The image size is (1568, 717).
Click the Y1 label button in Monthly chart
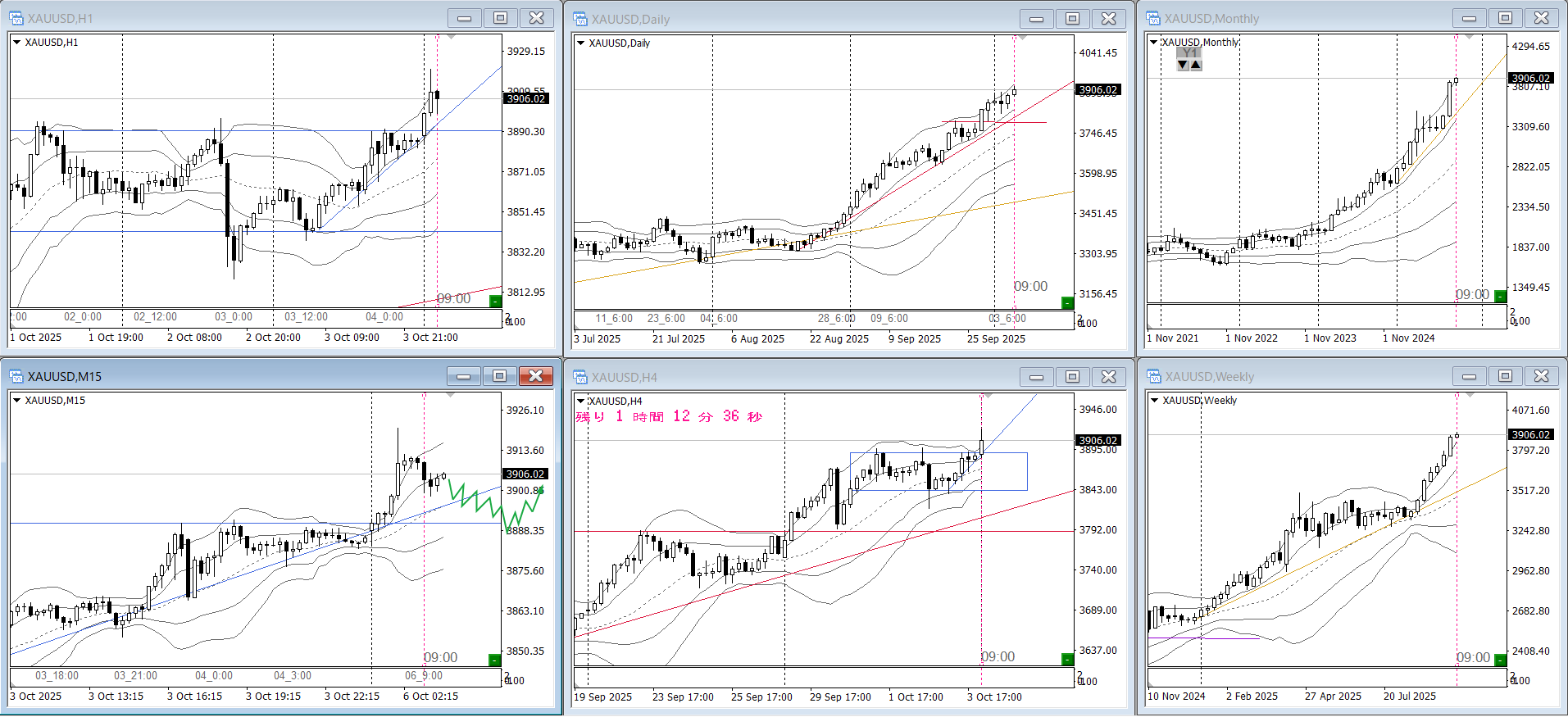1189,53
